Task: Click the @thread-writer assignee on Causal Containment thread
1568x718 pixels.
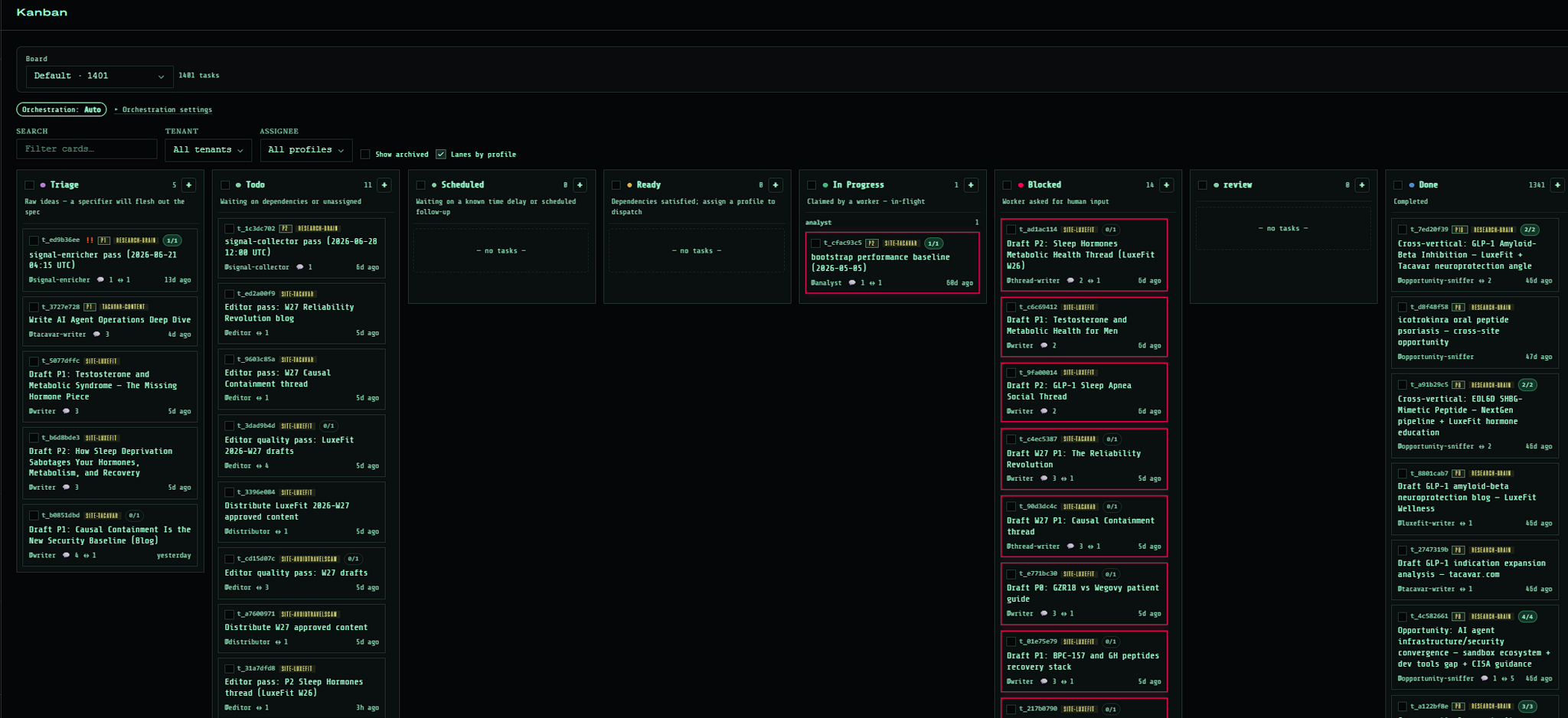Action: pos(1033,547)
